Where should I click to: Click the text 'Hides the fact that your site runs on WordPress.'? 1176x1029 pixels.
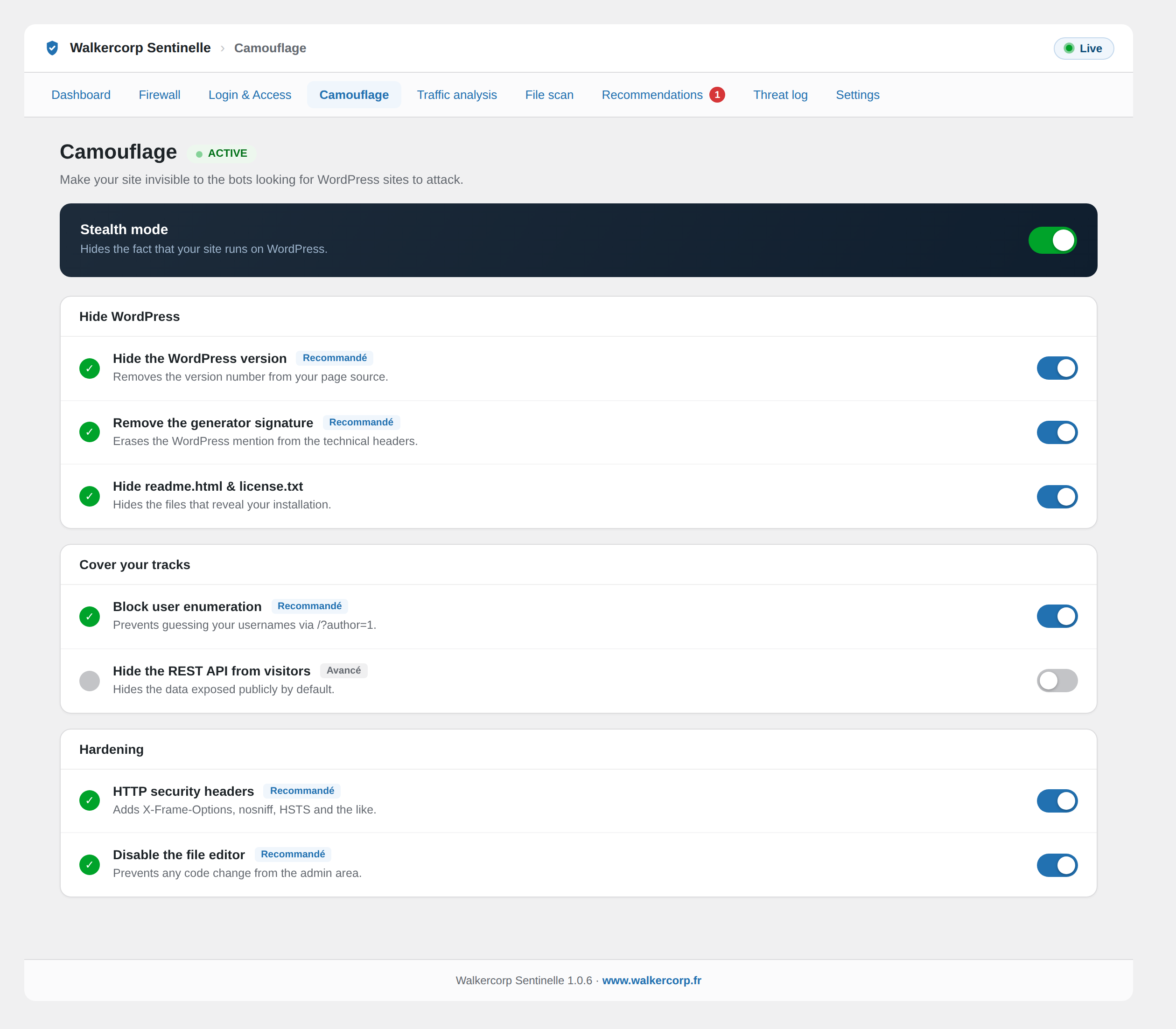coord(204,249)
